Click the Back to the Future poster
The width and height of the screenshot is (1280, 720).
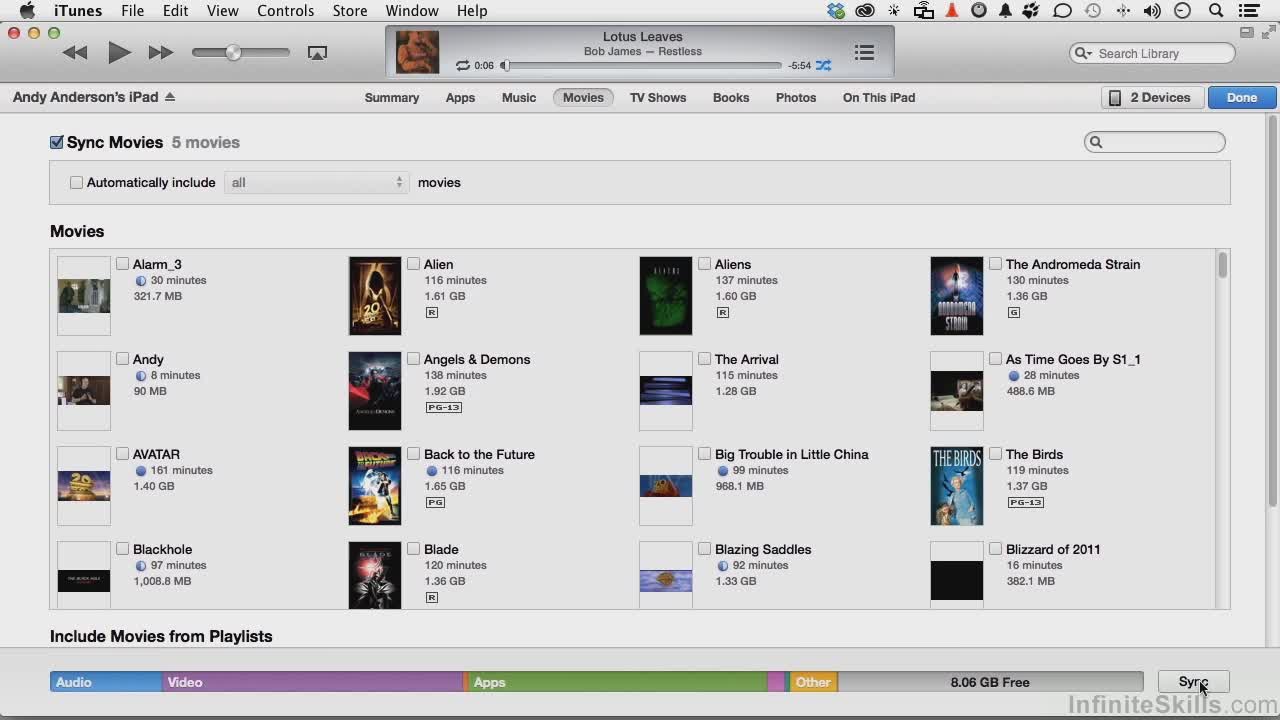pyautogui.click(x=375, y=486)
